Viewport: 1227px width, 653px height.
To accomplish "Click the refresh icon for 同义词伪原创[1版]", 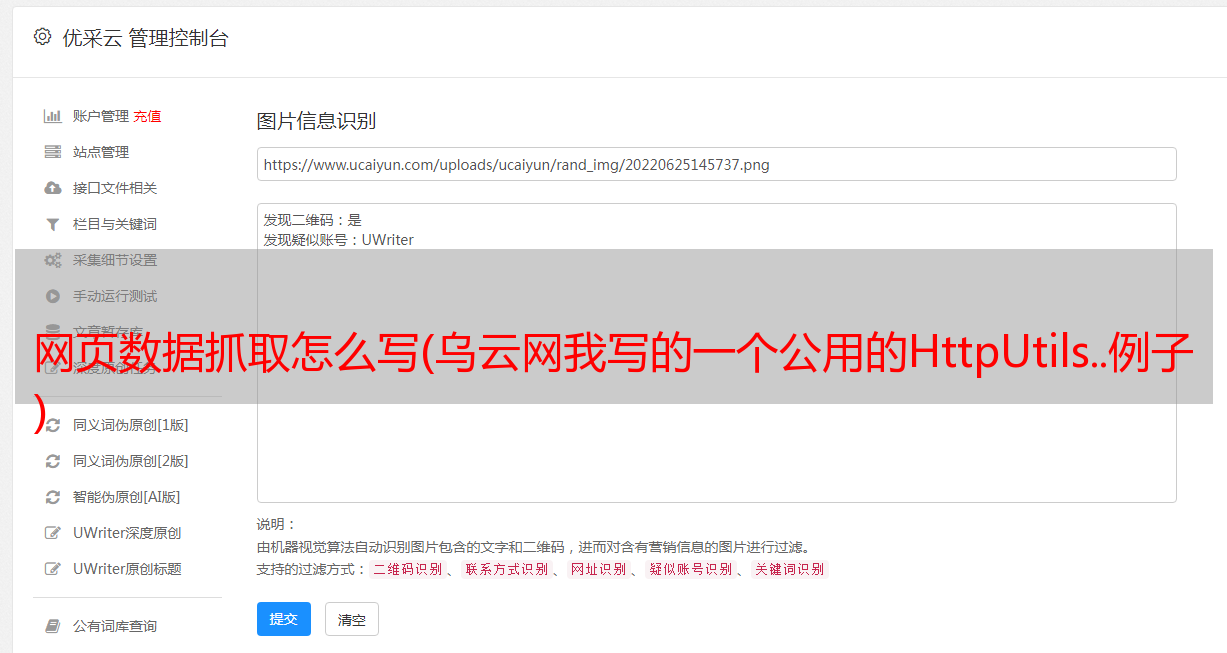I will click(53, 425).
